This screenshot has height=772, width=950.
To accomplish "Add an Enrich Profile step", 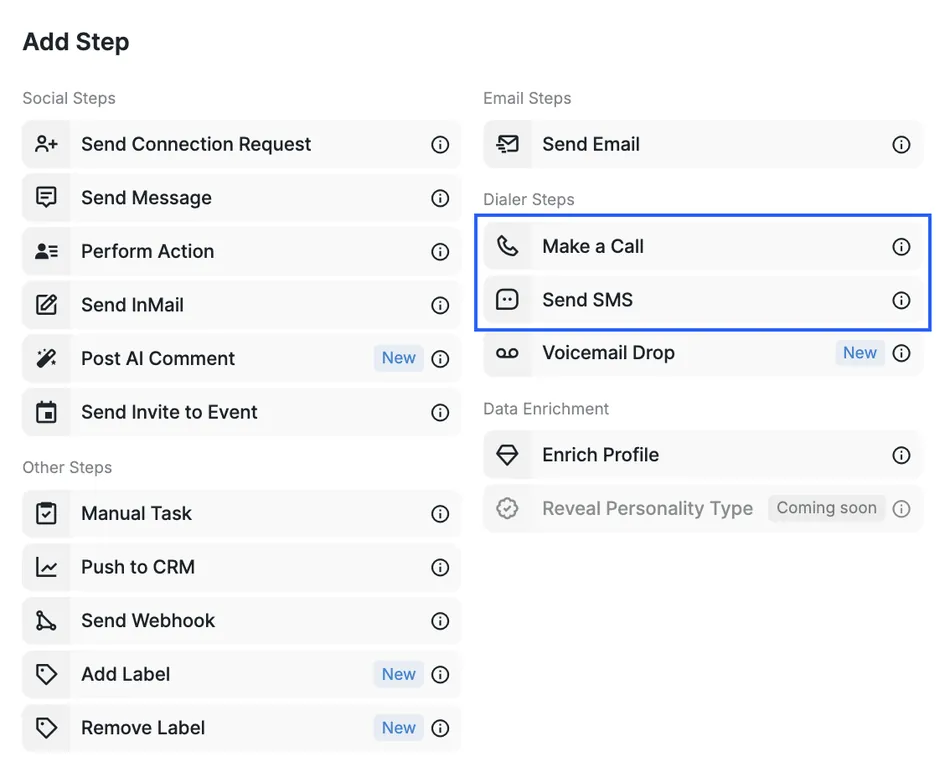I will [x=703, y=454].
